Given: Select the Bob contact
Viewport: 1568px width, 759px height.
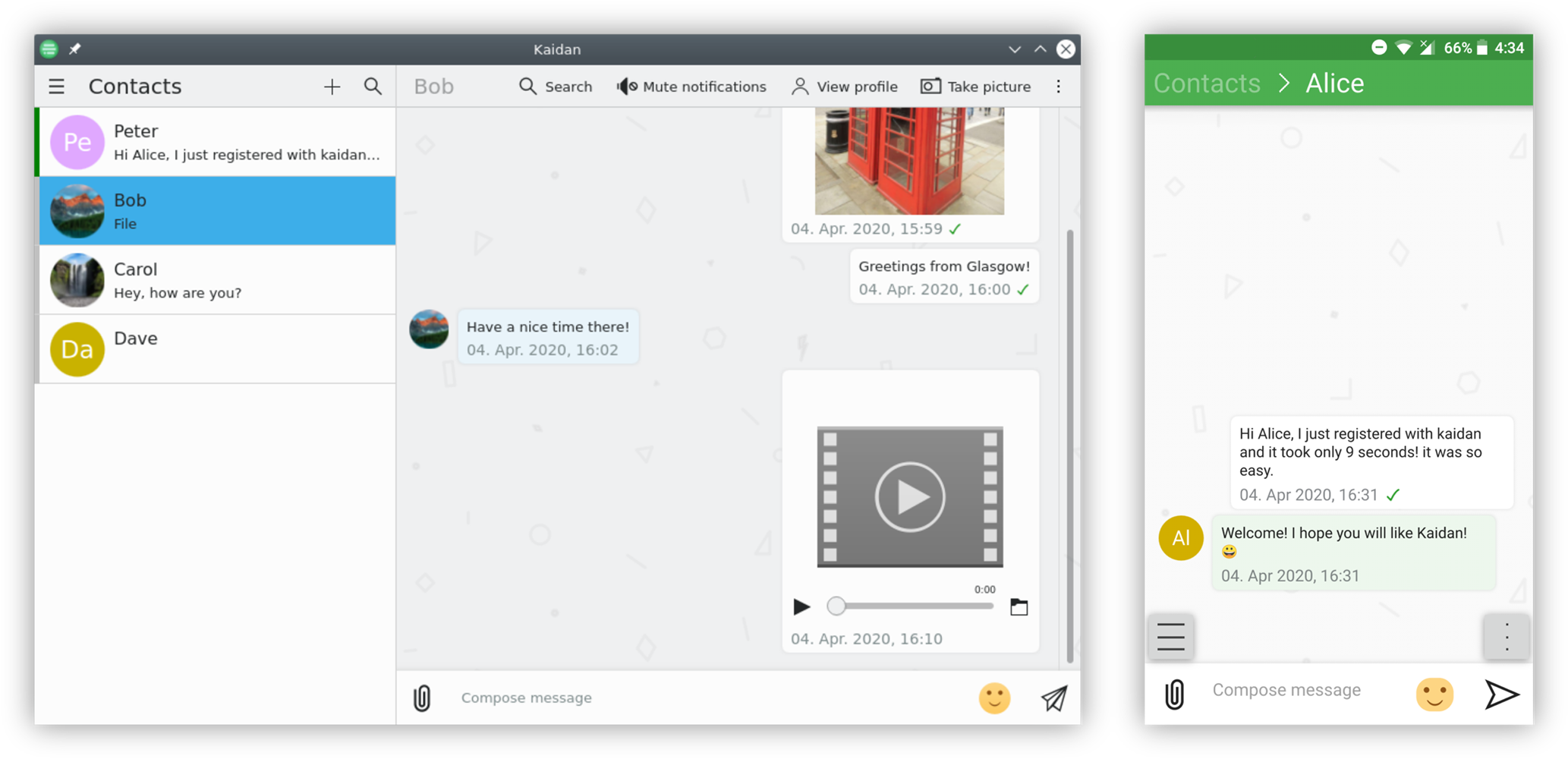Looking at the screenshot, I should click(216, 211).
